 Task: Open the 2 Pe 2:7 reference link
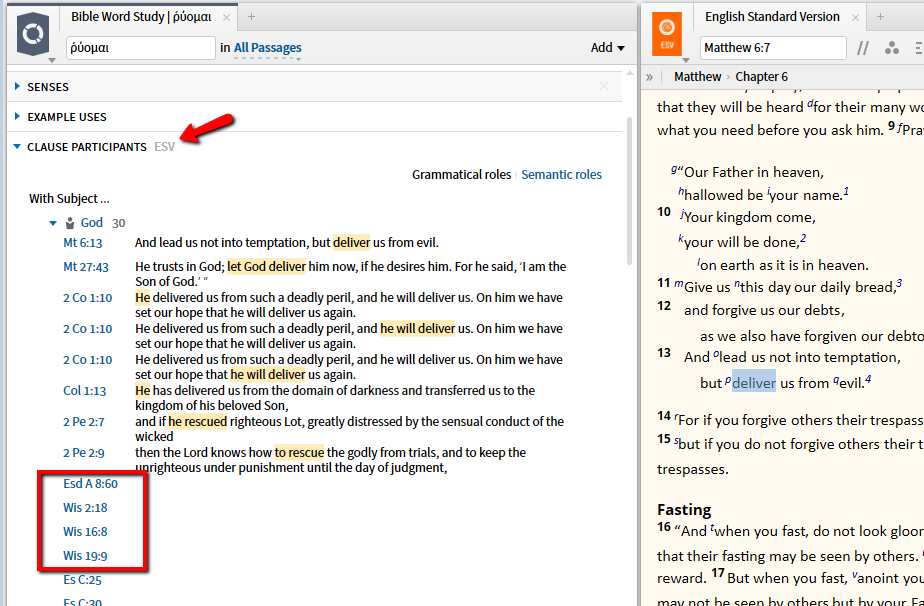[x=84, y=422]
